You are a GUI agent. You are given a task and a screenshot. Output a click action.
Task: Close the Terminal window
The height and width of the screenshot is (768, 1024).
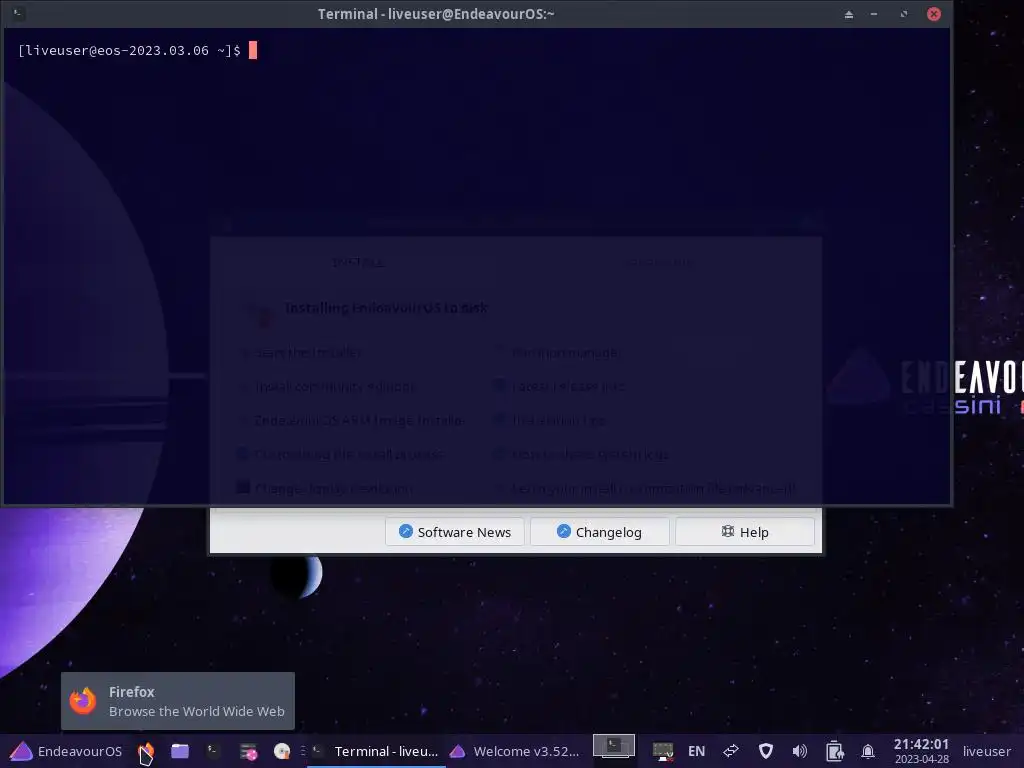(x=934, y=14)
